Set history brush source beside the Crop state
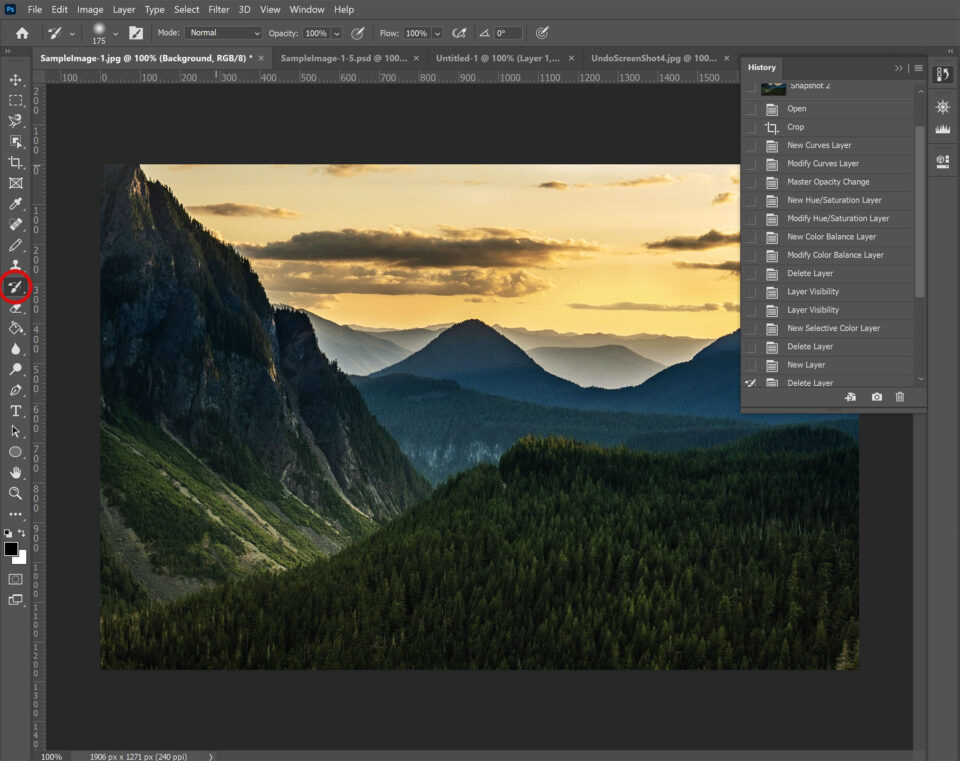 [752, 127]
